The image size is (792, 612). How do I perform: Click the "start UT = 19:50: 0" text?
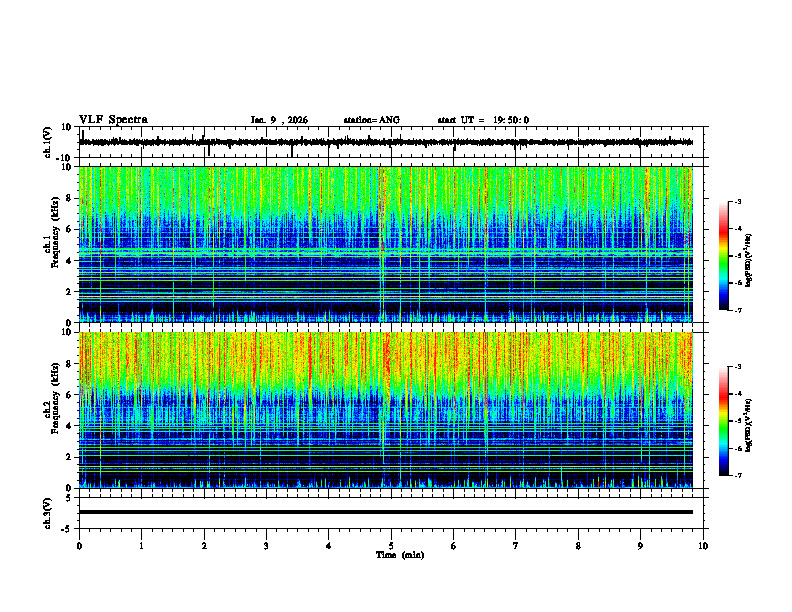pos(483,120)
